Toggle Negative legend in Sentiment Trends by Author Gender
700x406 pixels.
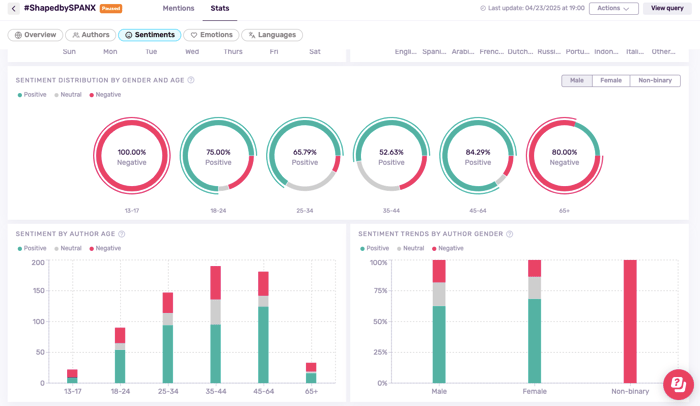[x=446, y=248]
